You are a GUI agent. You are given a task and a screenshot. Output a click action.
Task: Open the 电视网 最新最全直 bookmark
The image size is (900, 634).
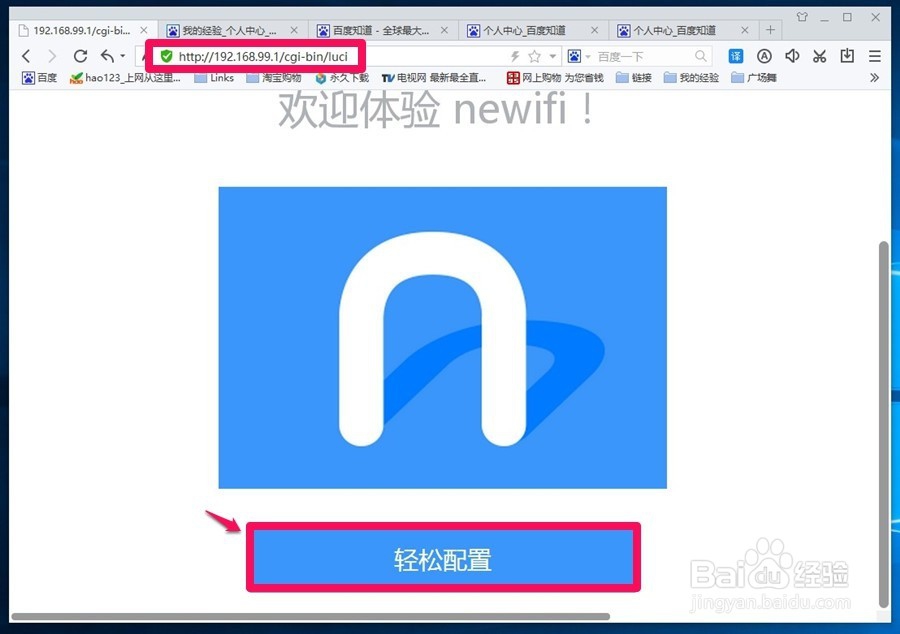434,78
